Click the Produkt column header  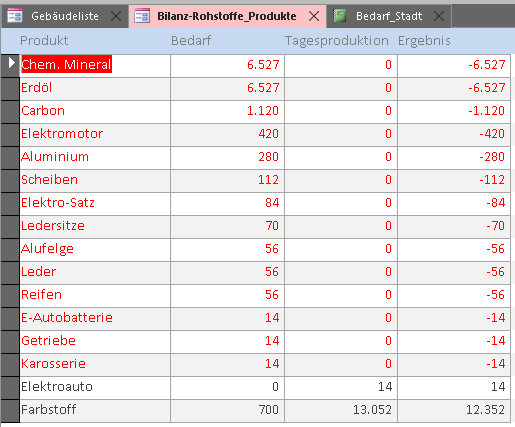[x=44, y=41]
